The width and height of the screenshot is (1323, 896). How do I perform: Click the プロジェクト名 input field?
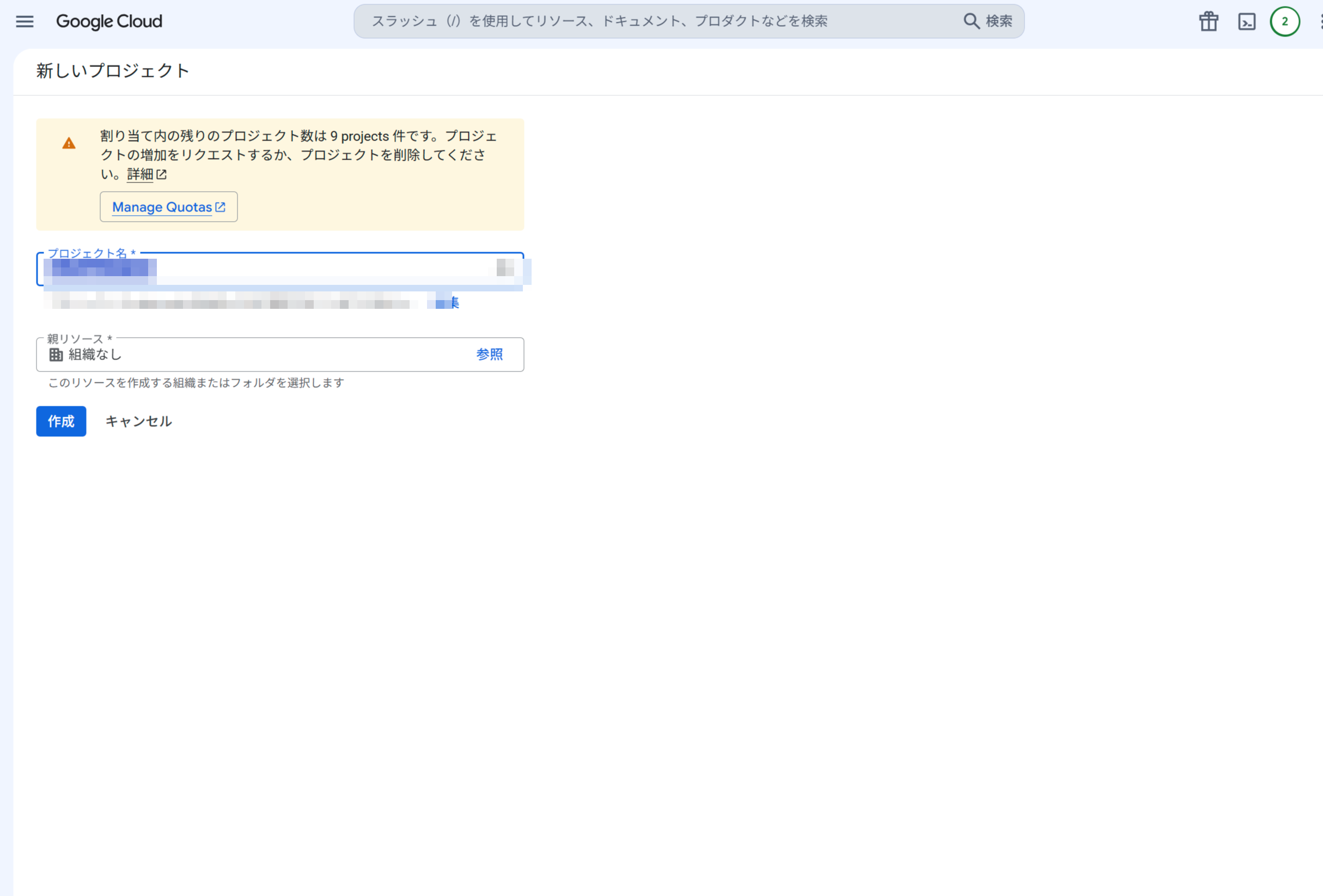click(x=280, y=269)
